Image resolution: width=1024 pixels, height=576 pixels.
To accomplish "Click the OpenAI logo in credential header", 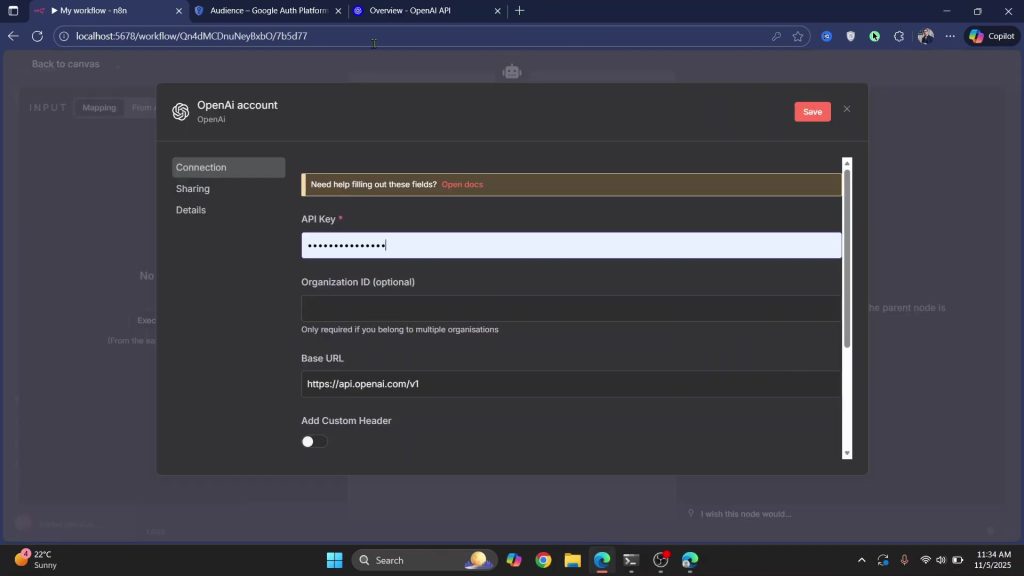I will point(180,111).
